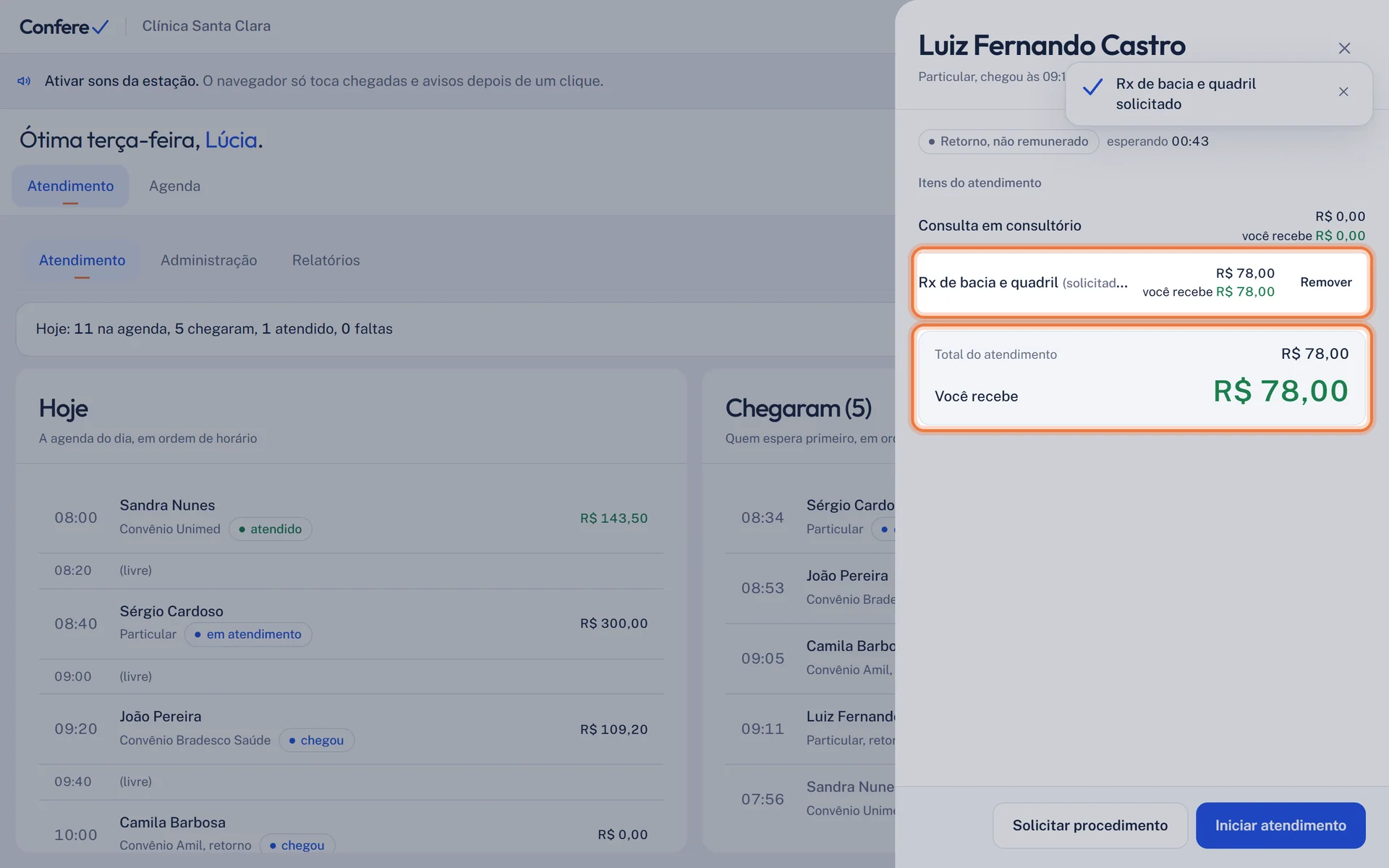Click the Retorno, não remunerado badge
This screenshot has height=868, width=1389.
tap(1008, 142)
